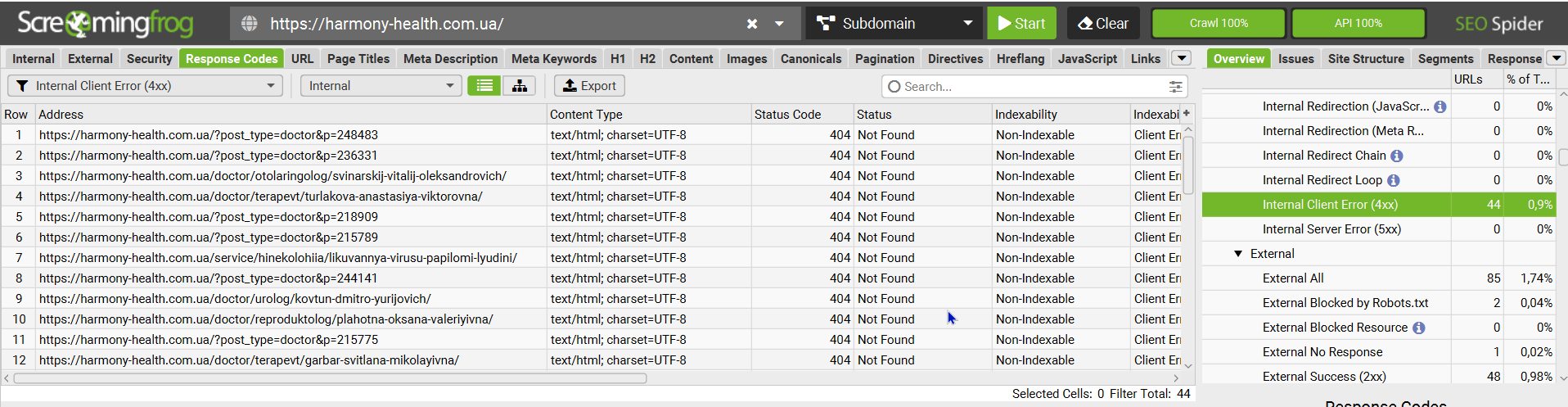Click the globe icon in the URL bar
Screen dimensions: 1568x407
tap(250, 24)
